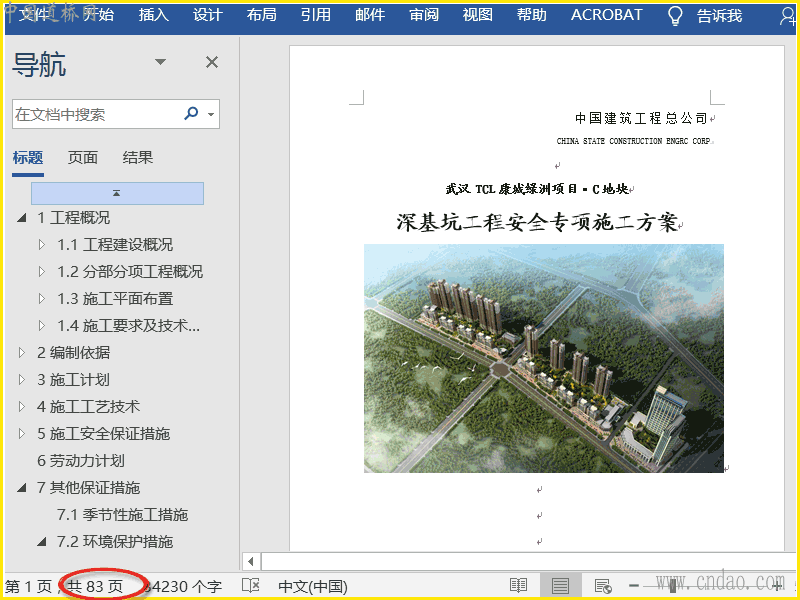
Task: Select heading 5 施工安全保证措施
Action: (x=104, y=434)
